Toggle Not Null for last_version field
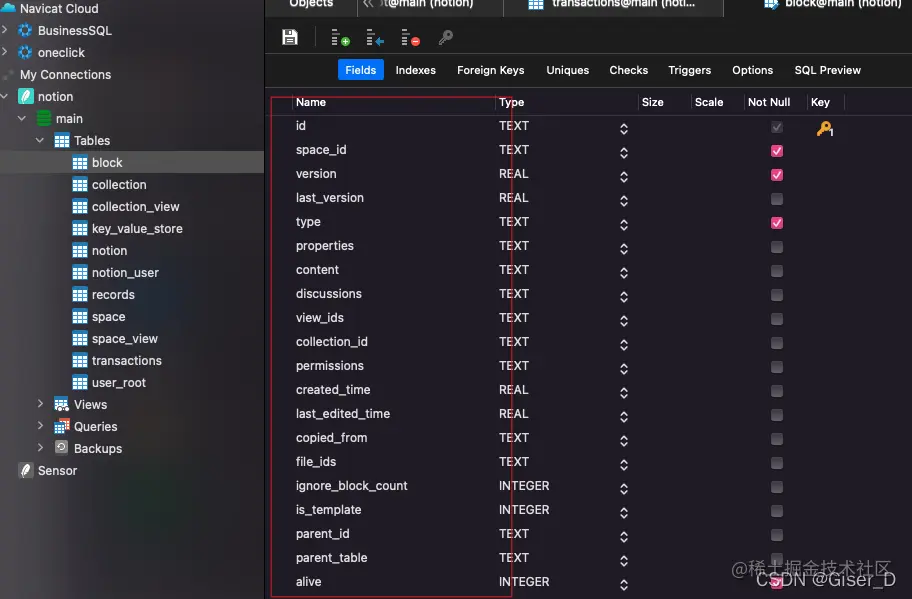This screenshot has height=599, width=912. pos(776,199)
